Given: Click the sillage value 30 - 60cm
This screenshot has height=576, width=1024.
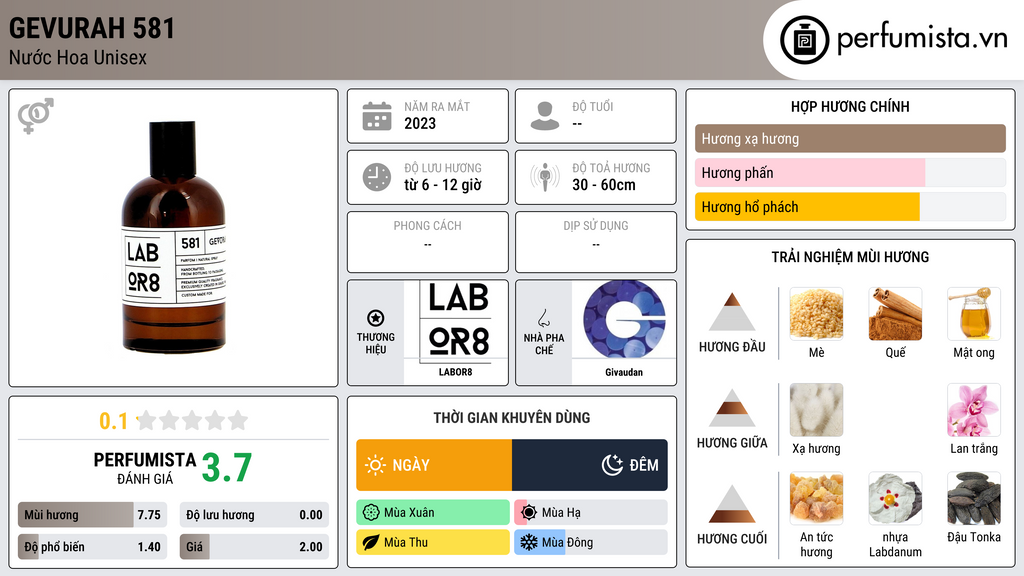Looking at the screenshot, I should click(x=604, y=185).
